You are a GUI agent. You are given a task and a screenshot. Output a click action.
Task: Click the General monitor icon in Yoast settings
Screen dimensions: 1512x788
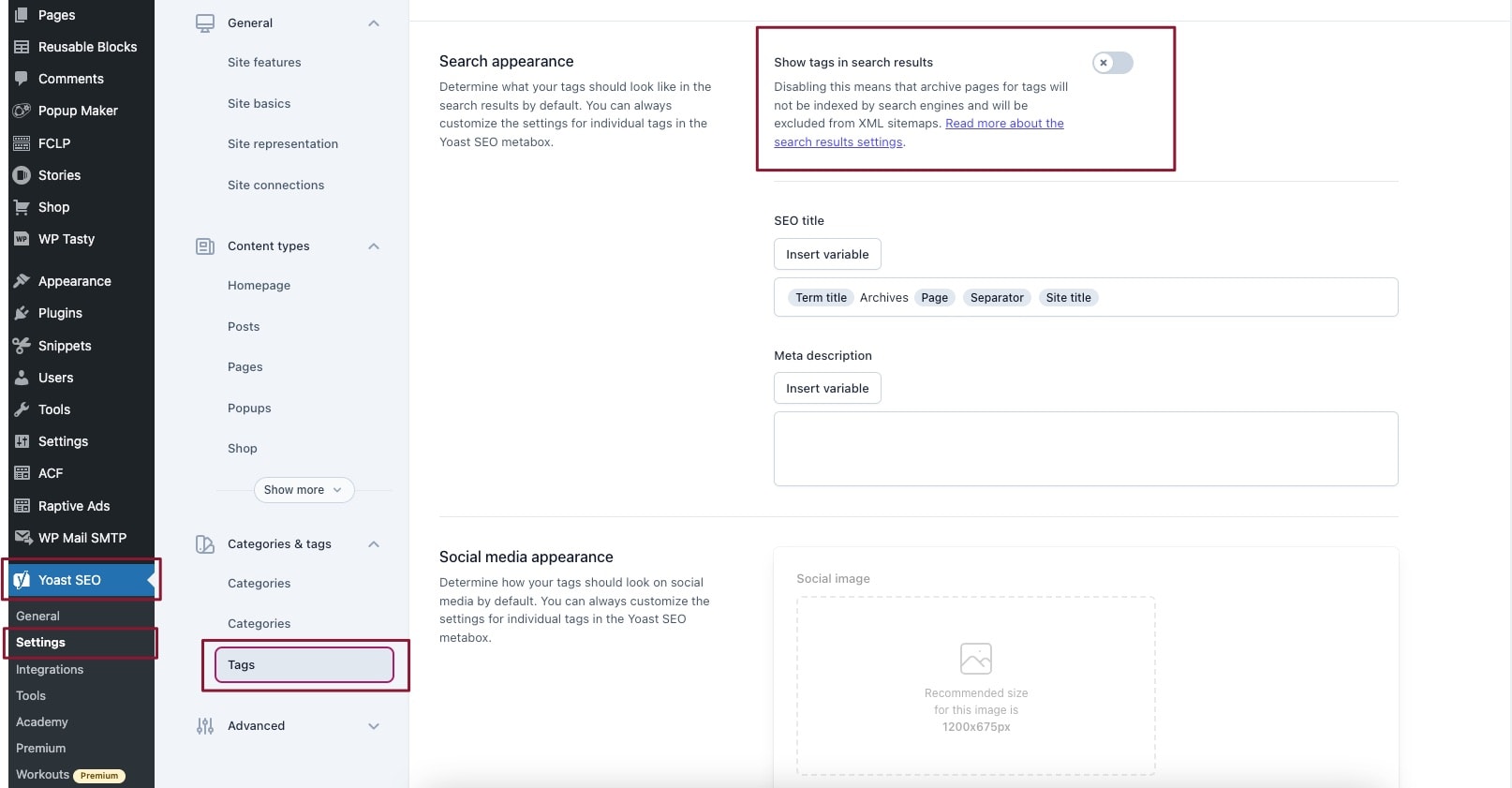(205, 23)
